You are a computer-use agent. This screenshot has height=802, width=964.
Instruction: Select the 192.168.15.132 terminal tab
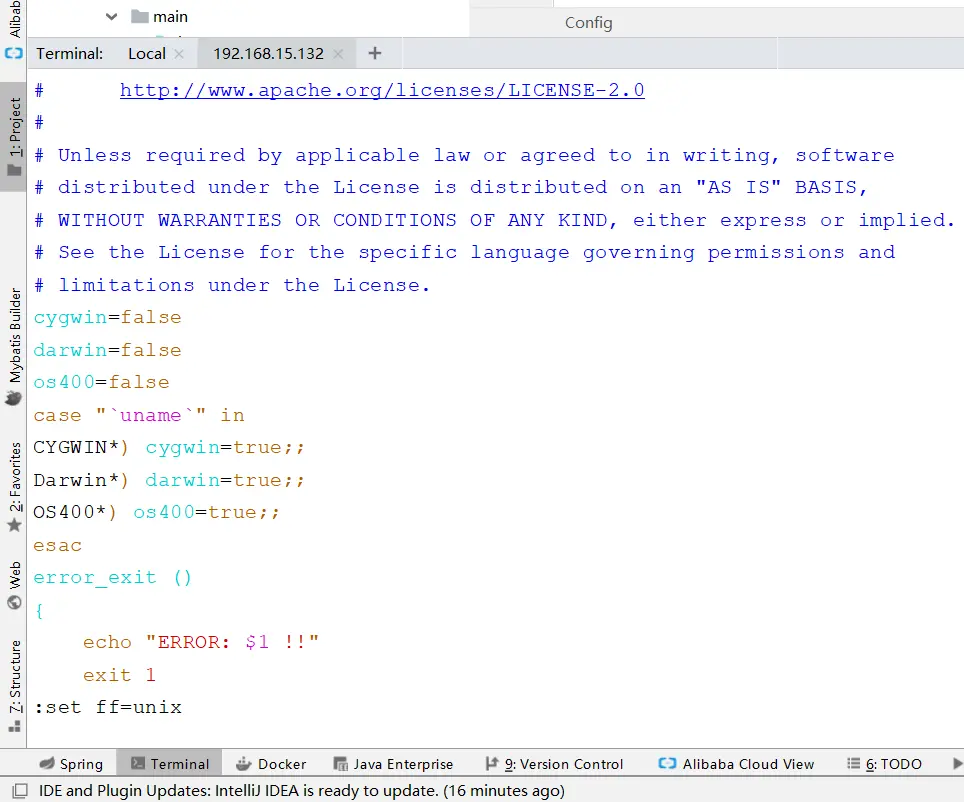click(268, 54)
